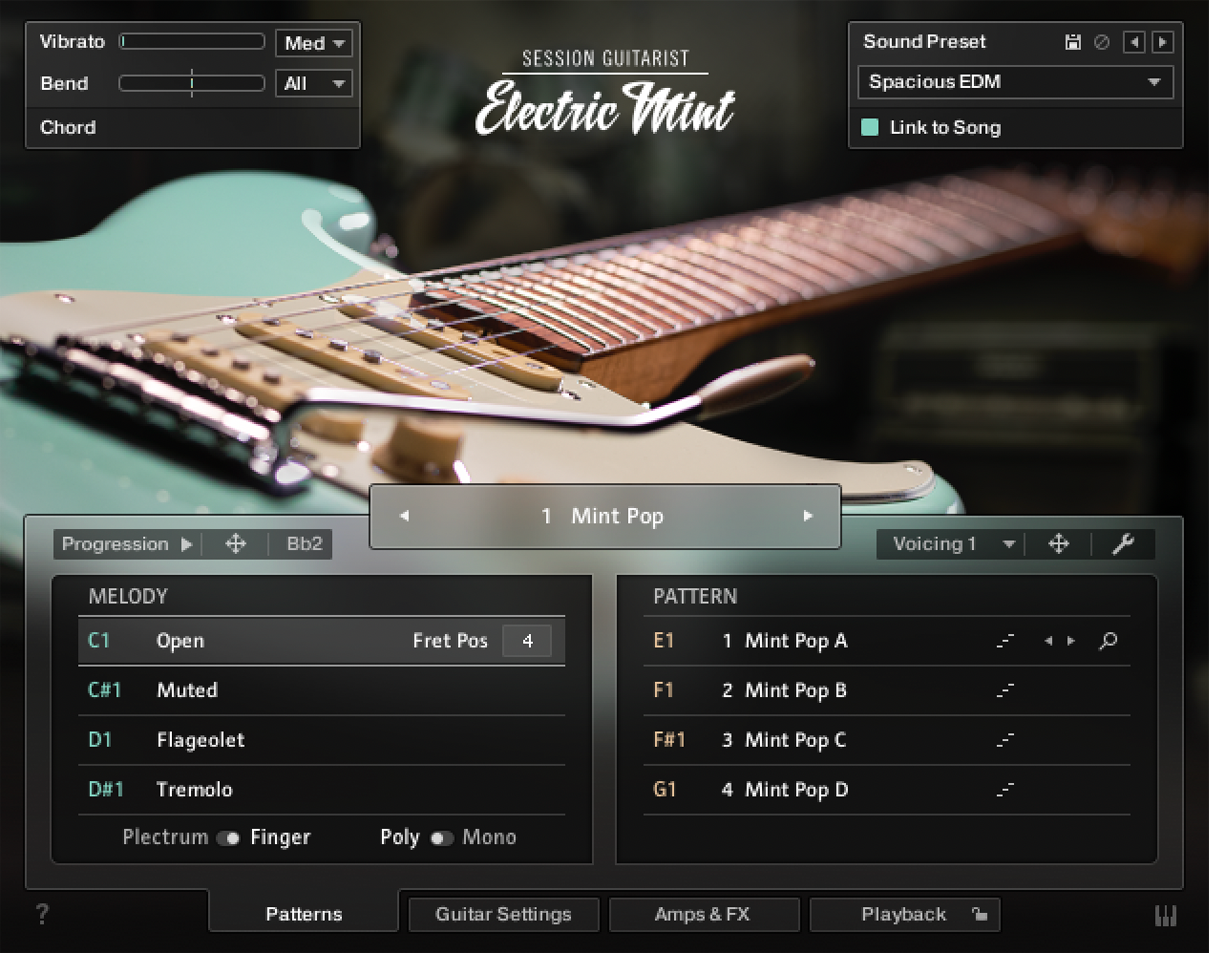Save the current Sound Preset
Viewport: 1209px width, 953px height.
click(x=1073, y=42)
